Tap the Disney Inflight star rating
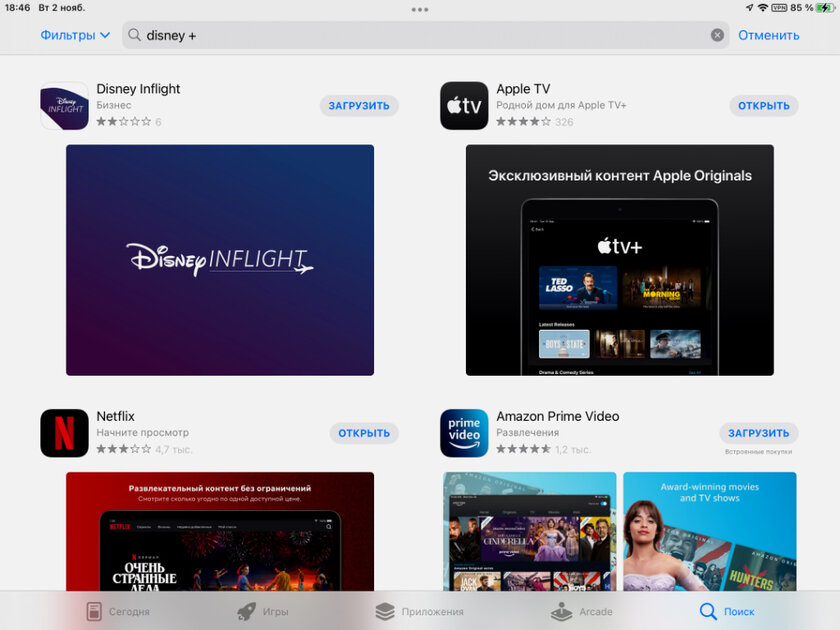Screen dimensions: 840x630 click(124, 122)
